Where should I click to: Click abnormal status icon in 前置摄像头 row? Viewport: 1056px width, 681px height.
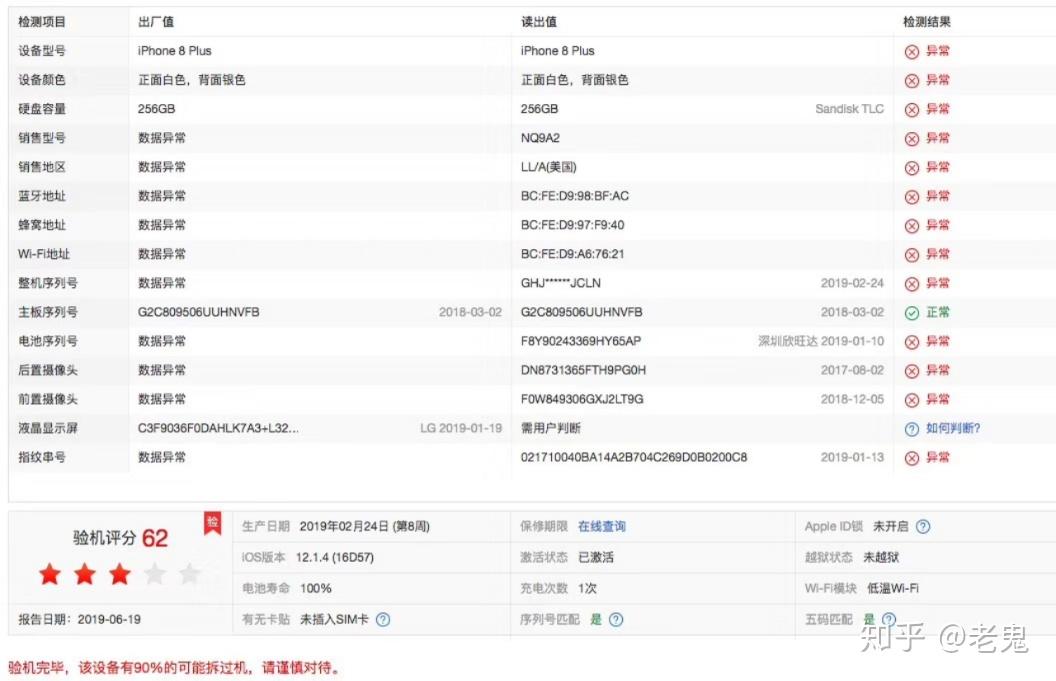pyautogui.click(x=911, y=400)
